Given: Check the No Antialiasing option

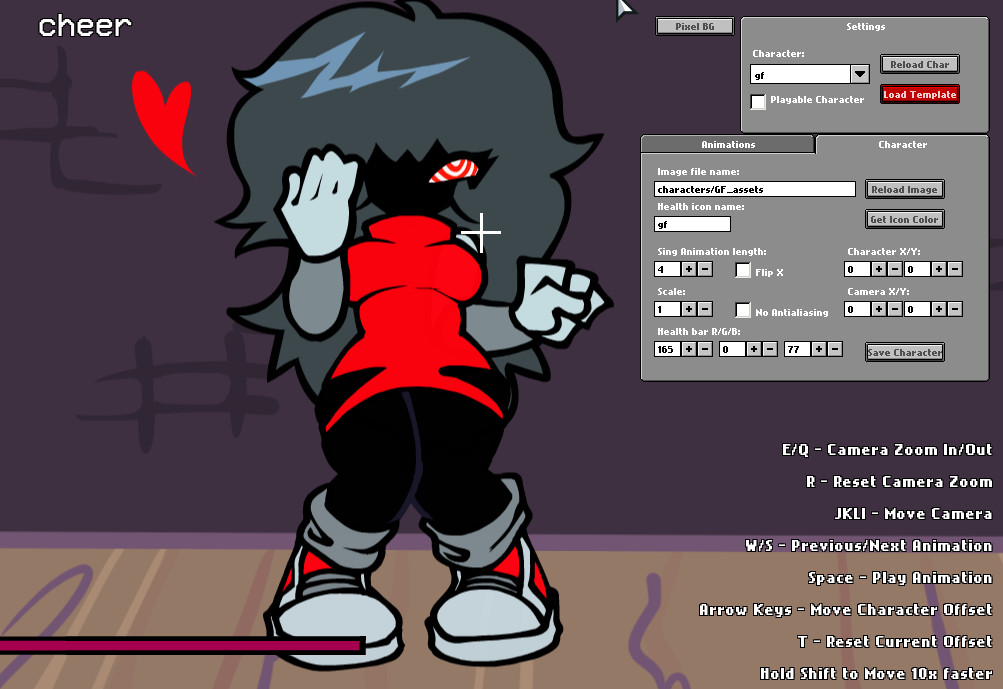Looking at the screenshot, I should pos(743,311).
